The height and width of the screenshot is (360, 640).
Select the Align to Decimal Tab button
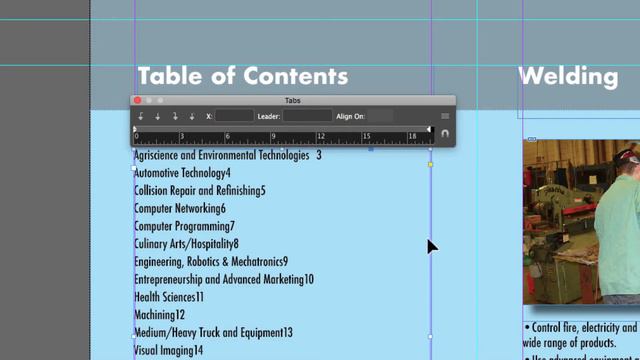pos(192,116)
